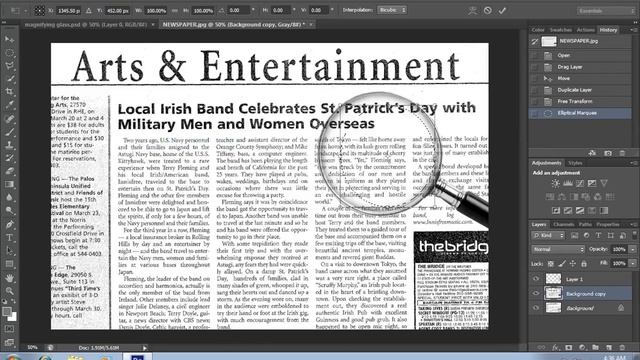The height and width of the screenshot is (360, 640).
Task: Select the Path Selection tool
Action: (x=9, y=251)
